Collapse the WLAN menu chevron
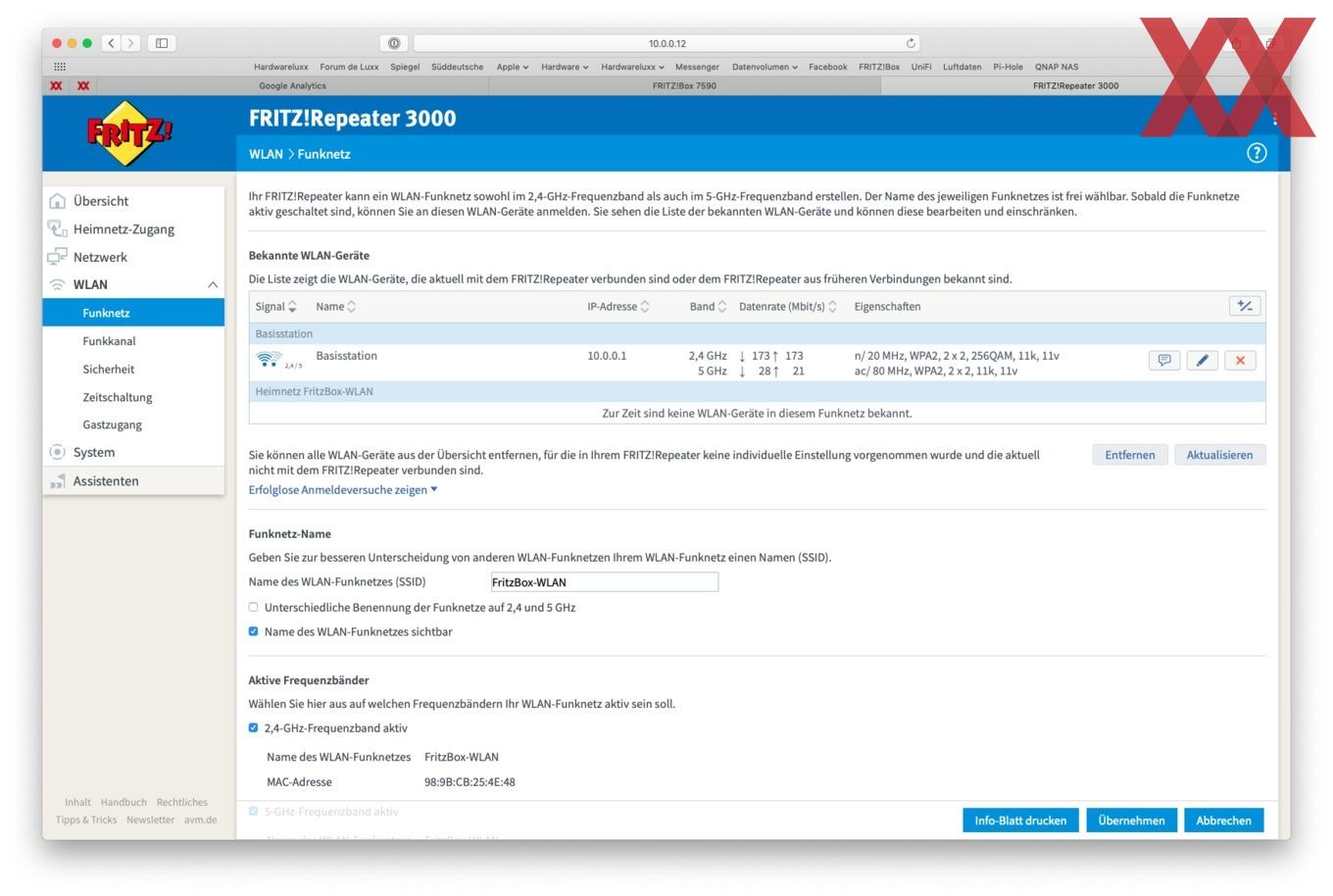Screen dimensions: 1333x896 coord(213,284)
